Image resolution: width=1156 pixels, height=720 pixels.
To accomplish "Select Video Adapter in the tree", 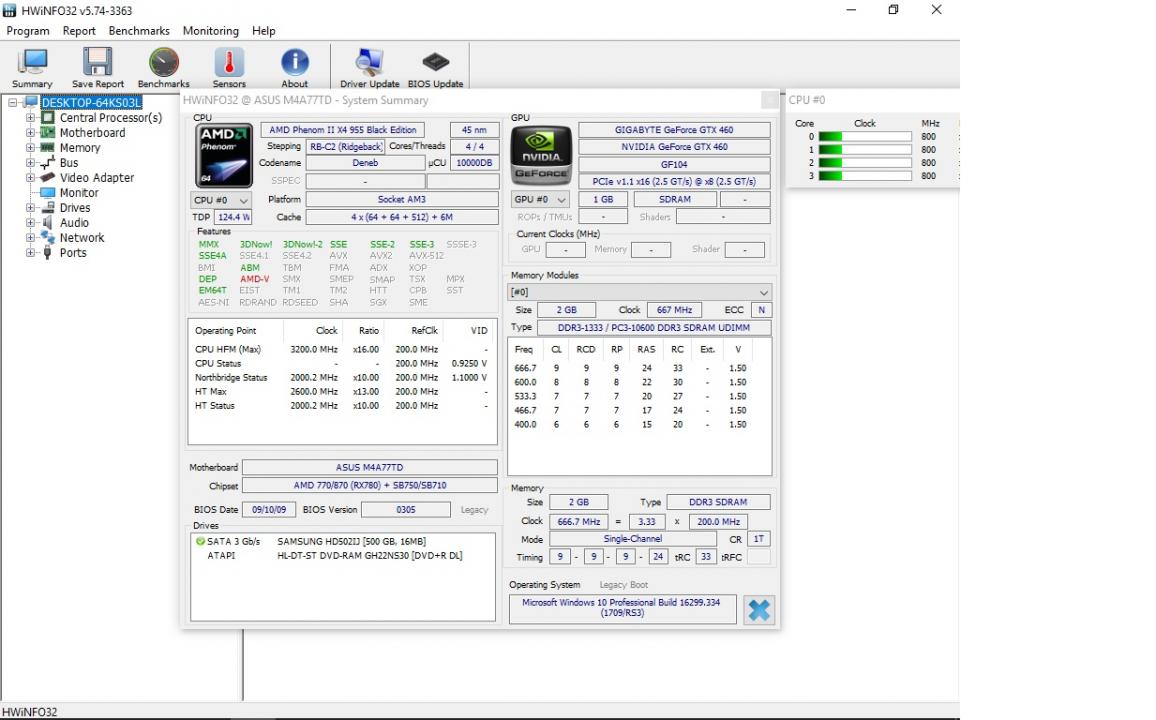I will [x=96, y=178].
